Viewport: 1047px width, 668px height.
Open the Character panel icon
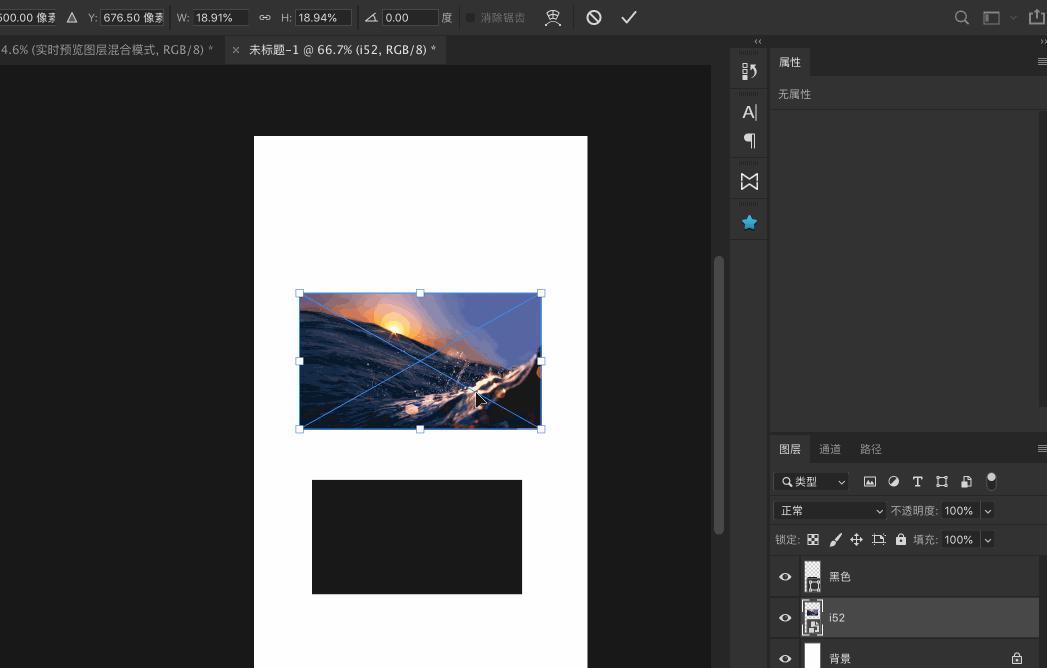[x=748, y=111]
